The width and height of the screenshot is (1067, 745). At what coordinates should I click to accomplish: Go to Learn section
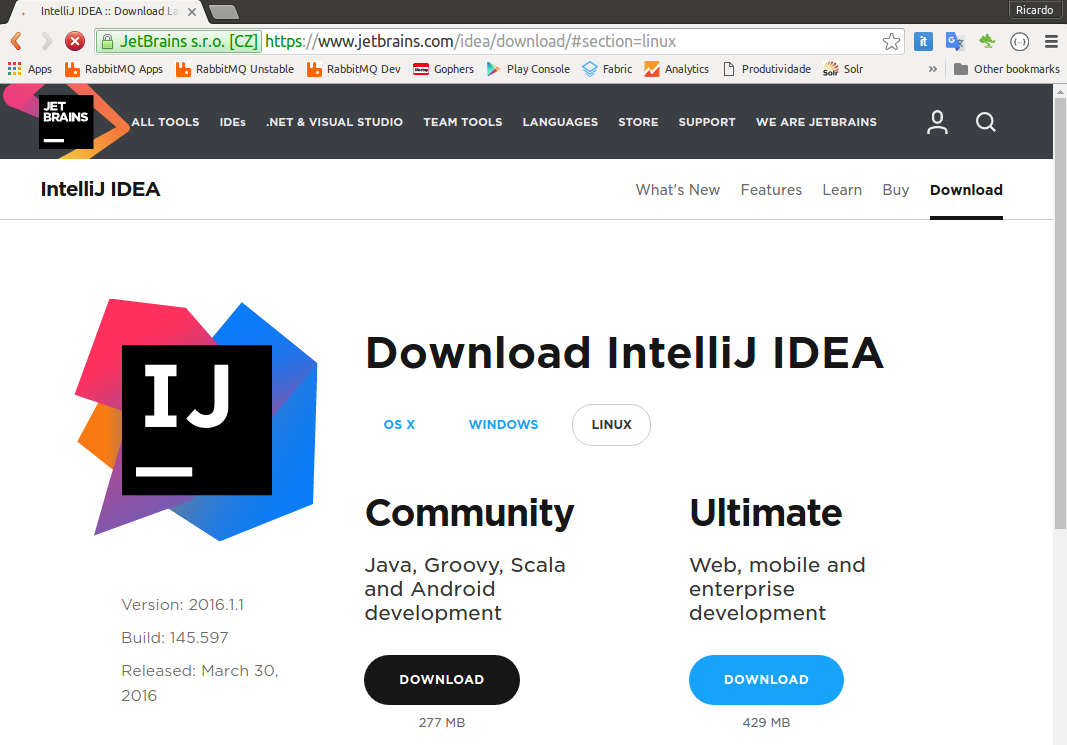pyautogui.click(x=842, y=190)
